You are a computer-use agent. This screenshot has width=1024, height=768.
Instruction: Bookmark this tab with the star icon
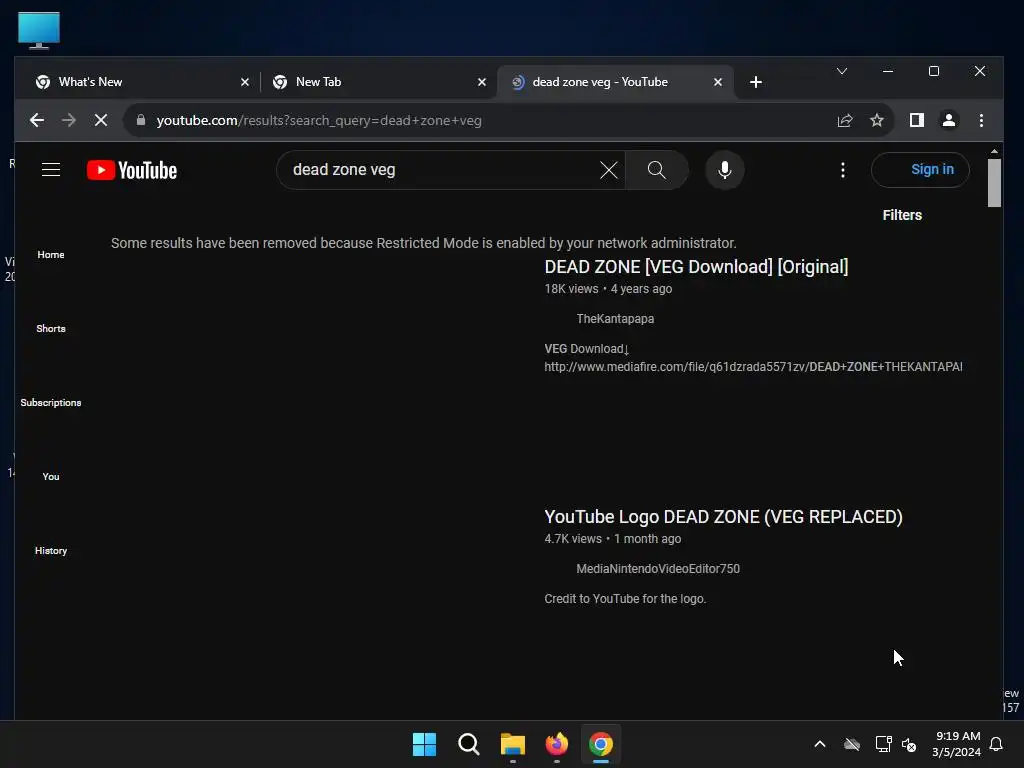pyautogui.click(x=876, y=120)
